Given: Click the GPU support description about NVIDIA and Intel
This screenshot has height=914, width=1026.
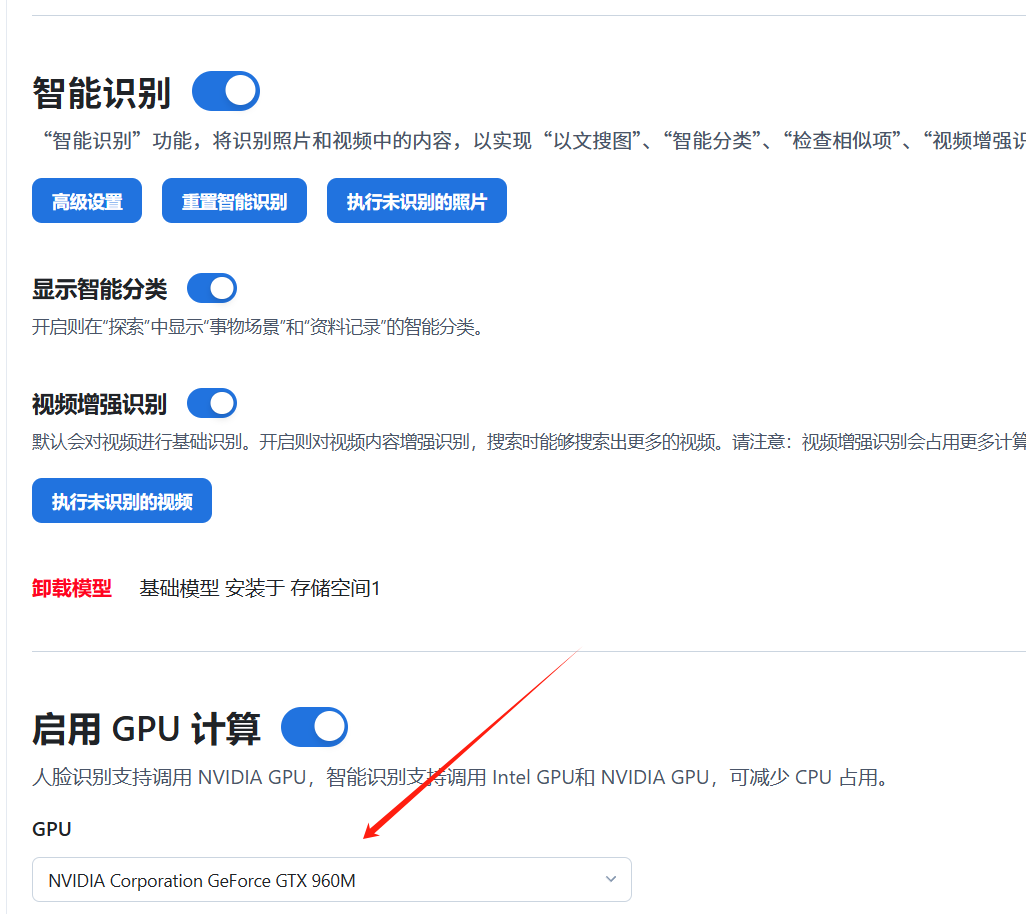Looking at the screenshot, I should (461, 777).
